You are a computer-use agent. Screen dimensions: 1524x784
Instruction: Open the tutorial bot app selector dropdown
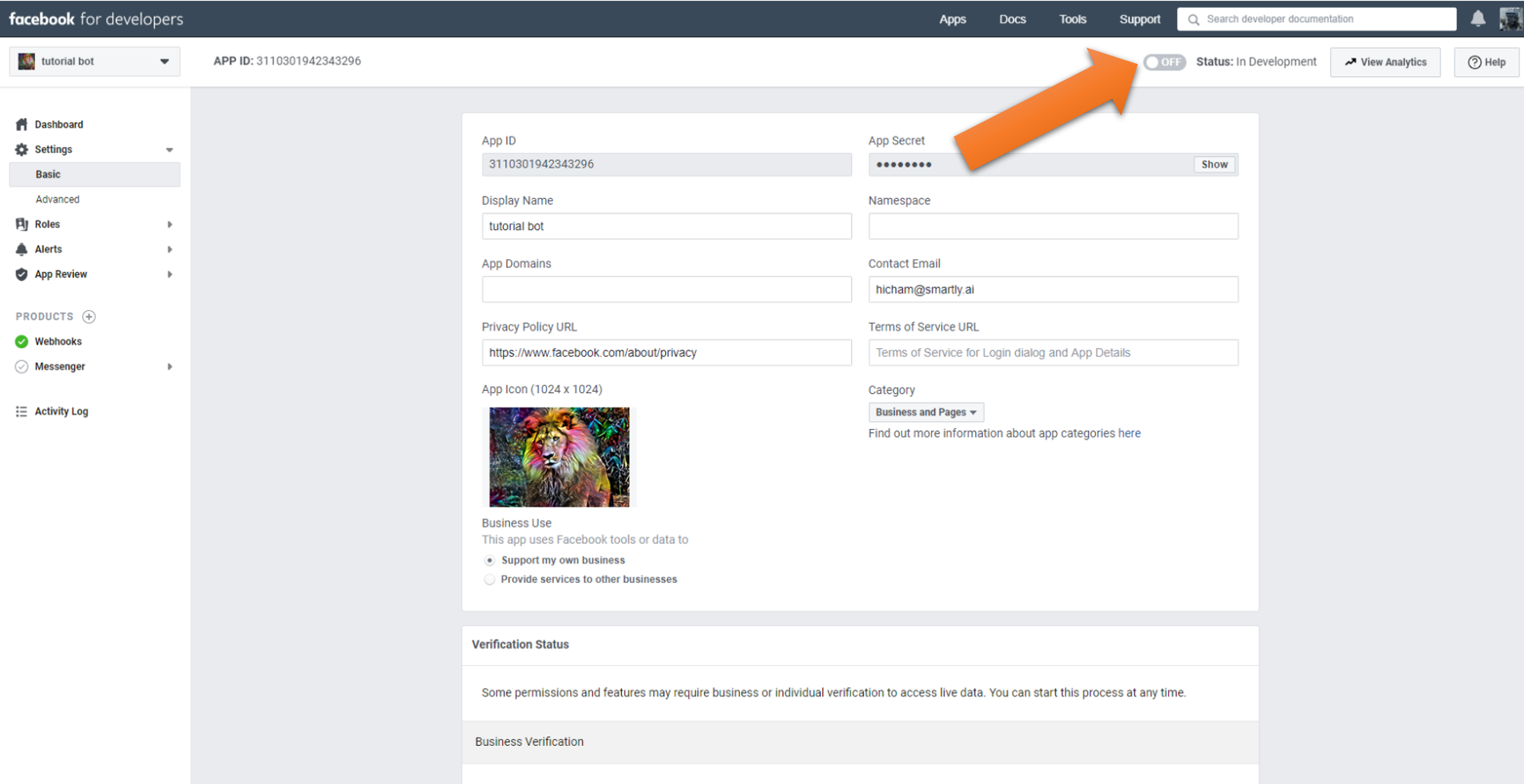[x=94, y=61]
